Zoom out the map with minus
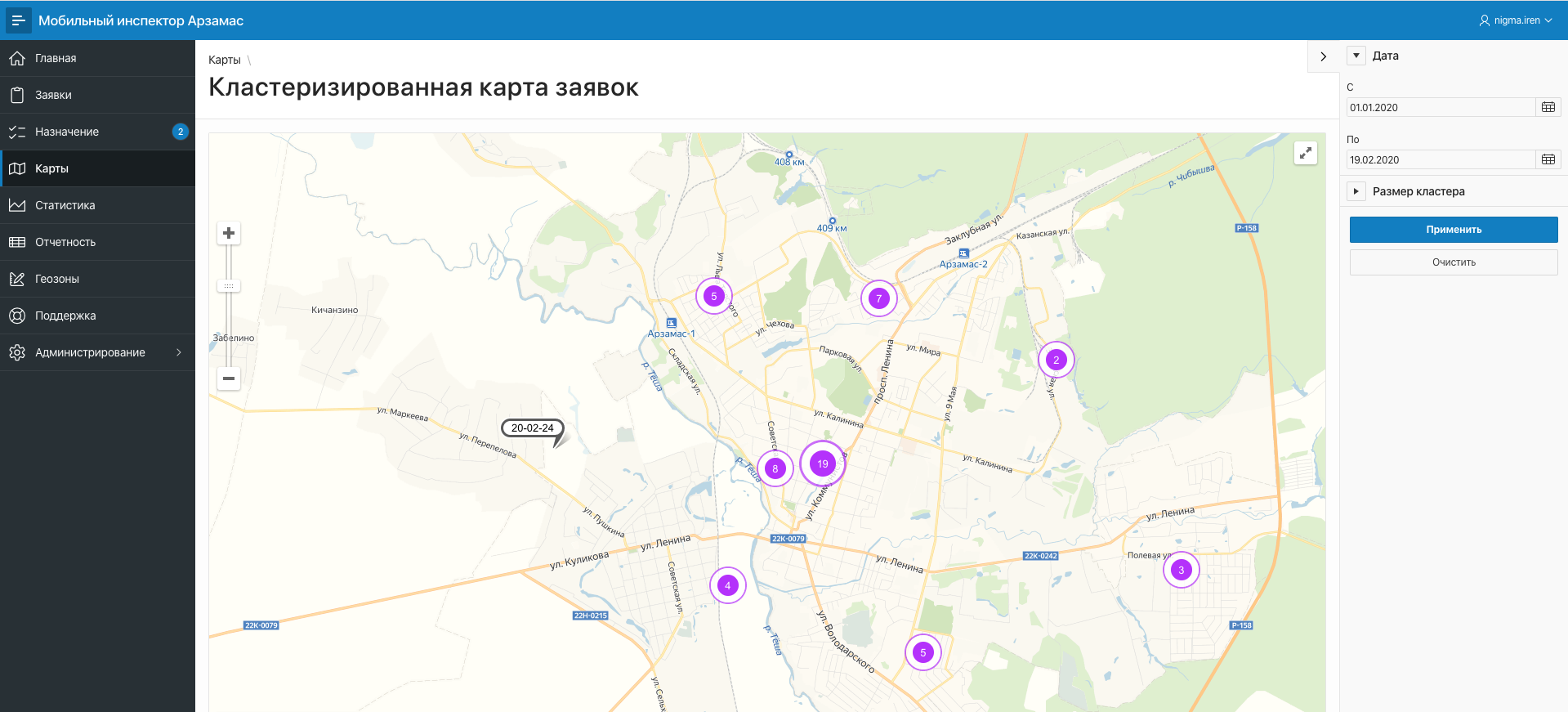 (229, 378)
